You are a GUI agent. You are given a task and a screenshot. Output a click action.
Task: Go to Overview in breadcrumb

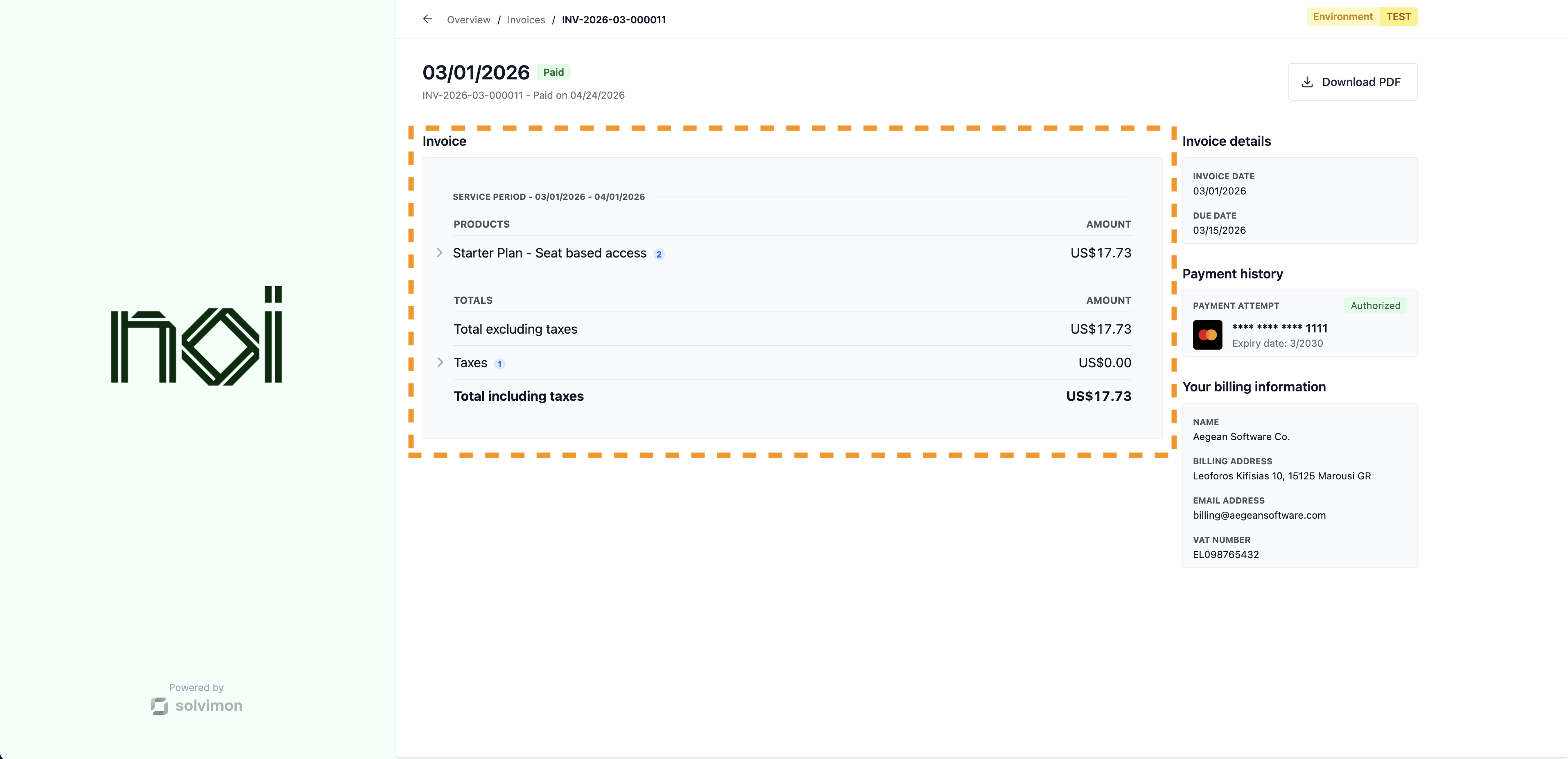[468, 20]
